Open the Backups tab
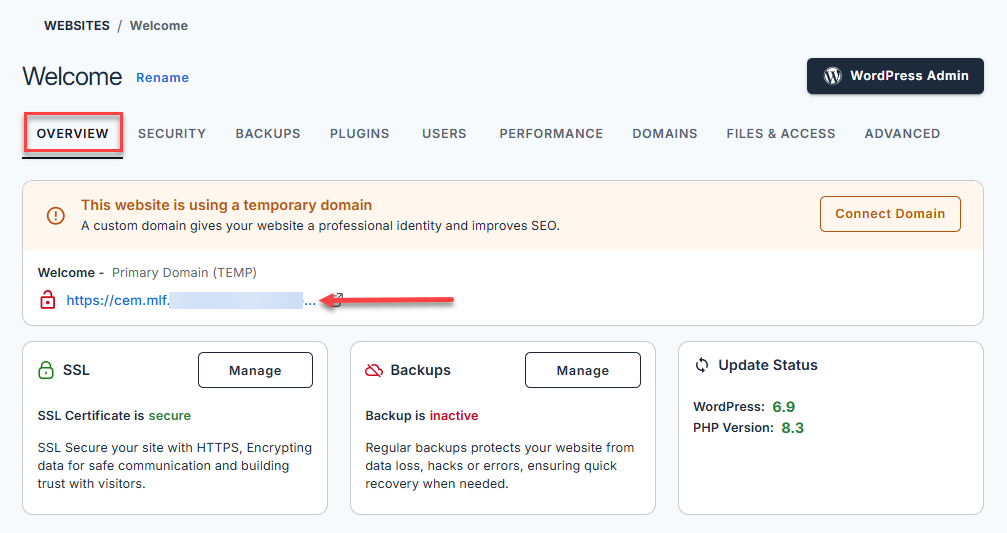Viewport: 1007px width, 533px height. (268, 133)
